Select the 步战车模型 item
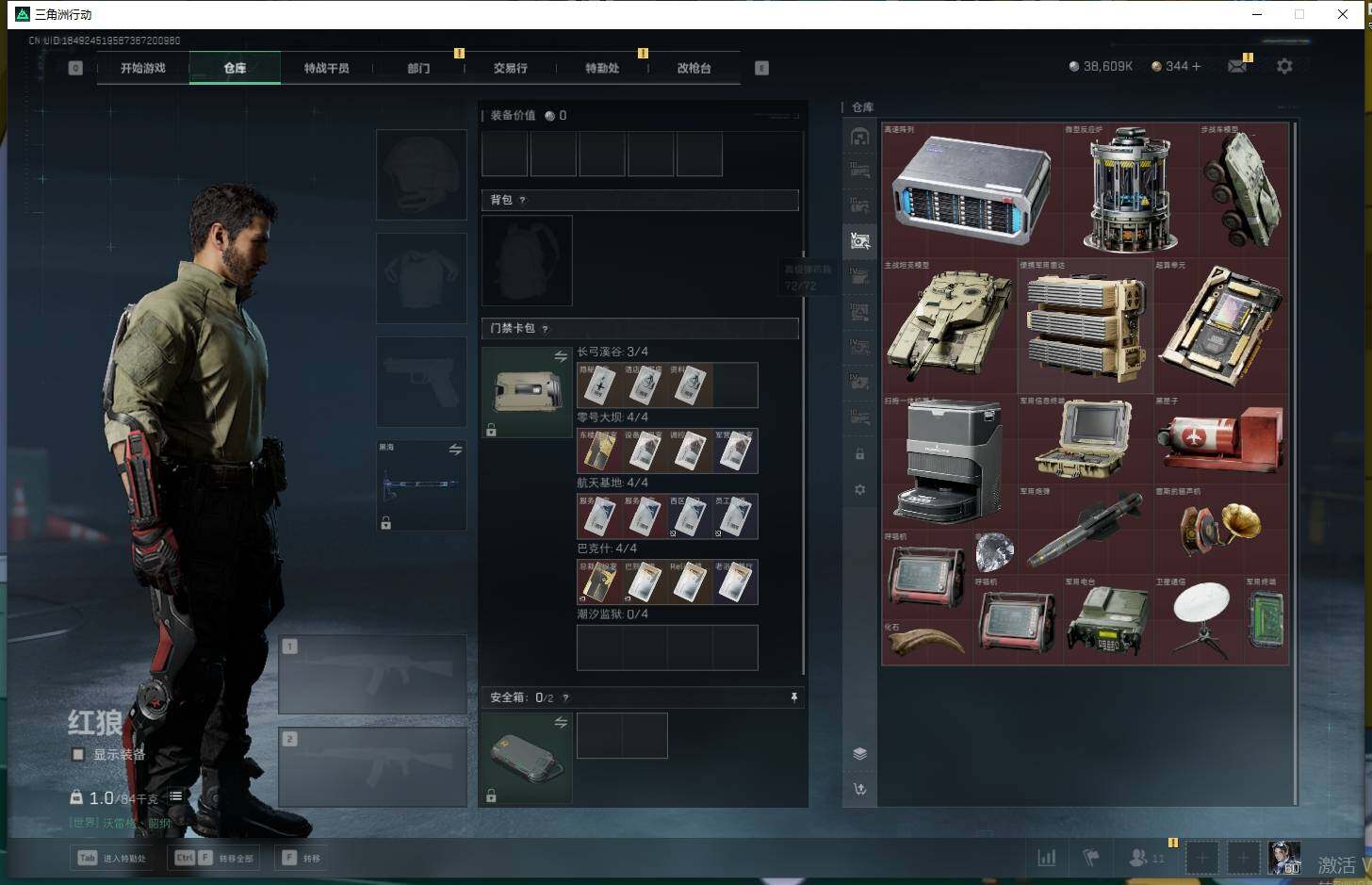 pos(1244,189)
